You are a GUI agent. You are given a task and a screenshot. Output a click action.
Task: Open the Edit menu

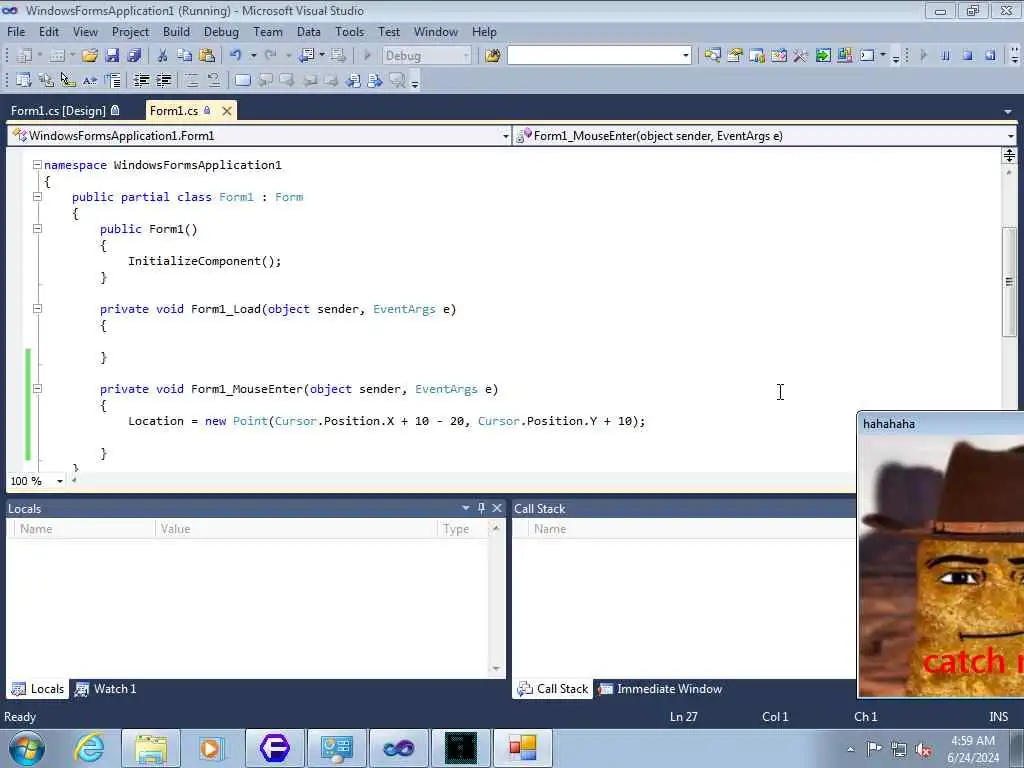[x=49, y=31]
